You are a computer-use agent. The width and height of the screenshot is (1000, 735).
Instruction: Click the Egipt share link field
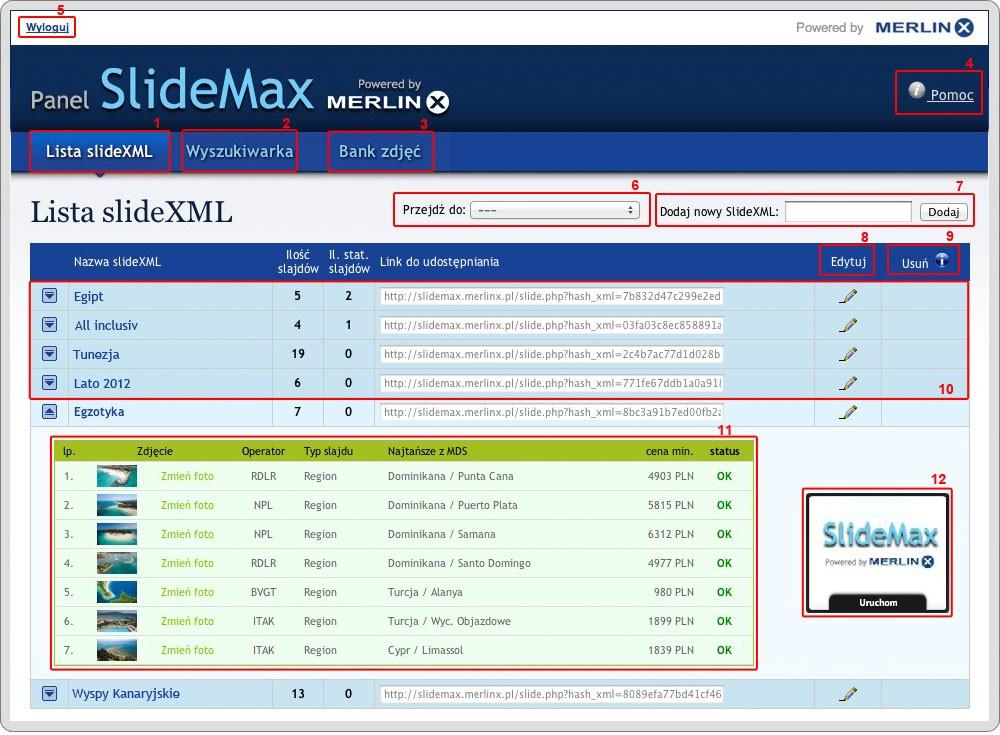coord(552,296)
